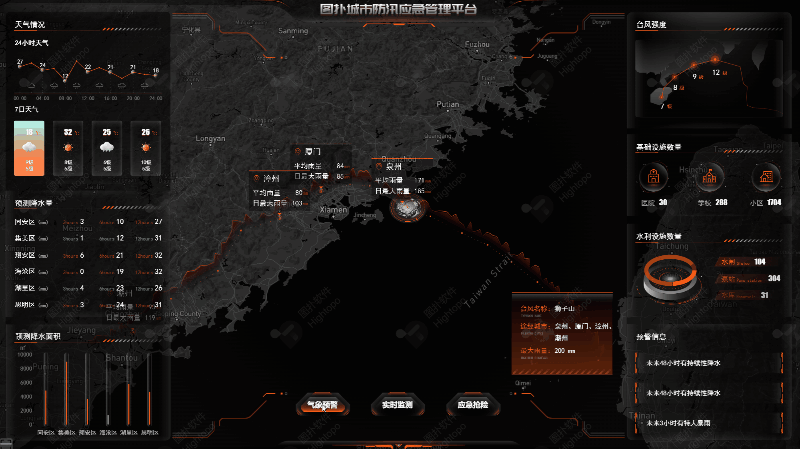The width and height of the screenshot is (800, 449).
Task: Click the 9级 point on typhoon track
Action: coord(694,66)
